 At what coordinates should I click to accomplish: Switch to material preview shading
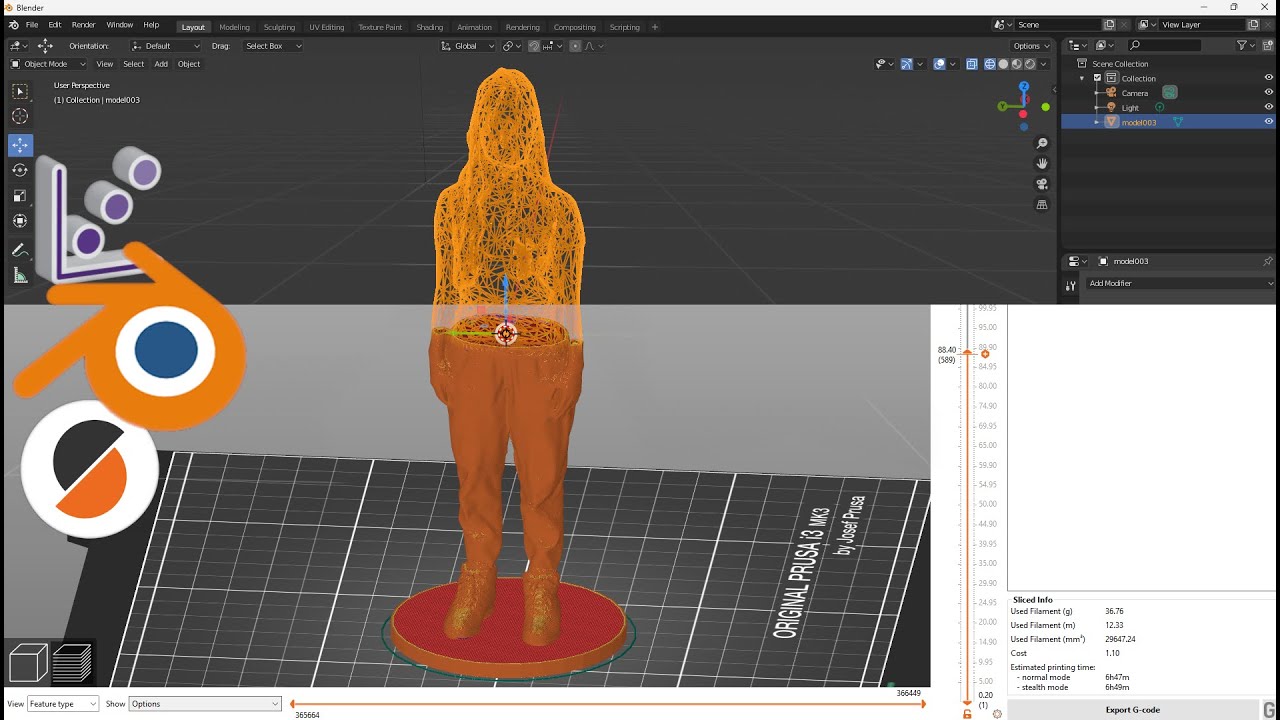coord(1017,64)
